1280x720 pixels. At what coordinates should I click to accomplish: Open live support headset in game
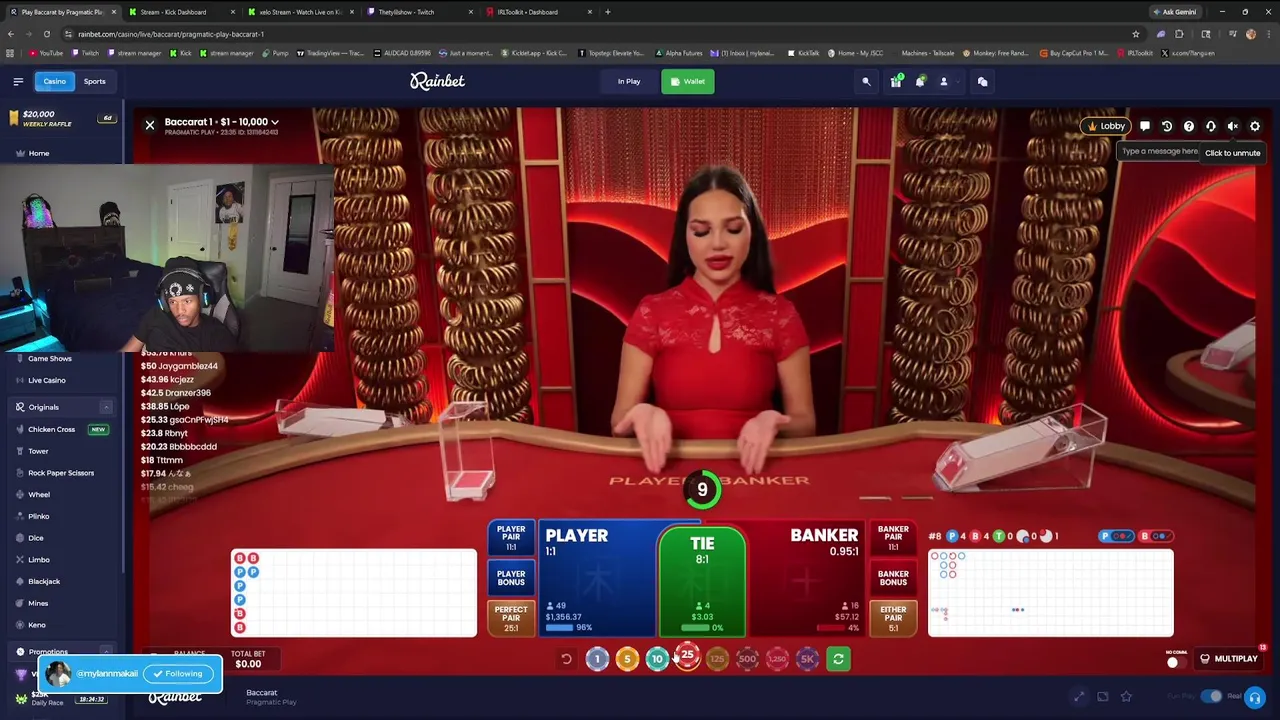coord(1211,126)
